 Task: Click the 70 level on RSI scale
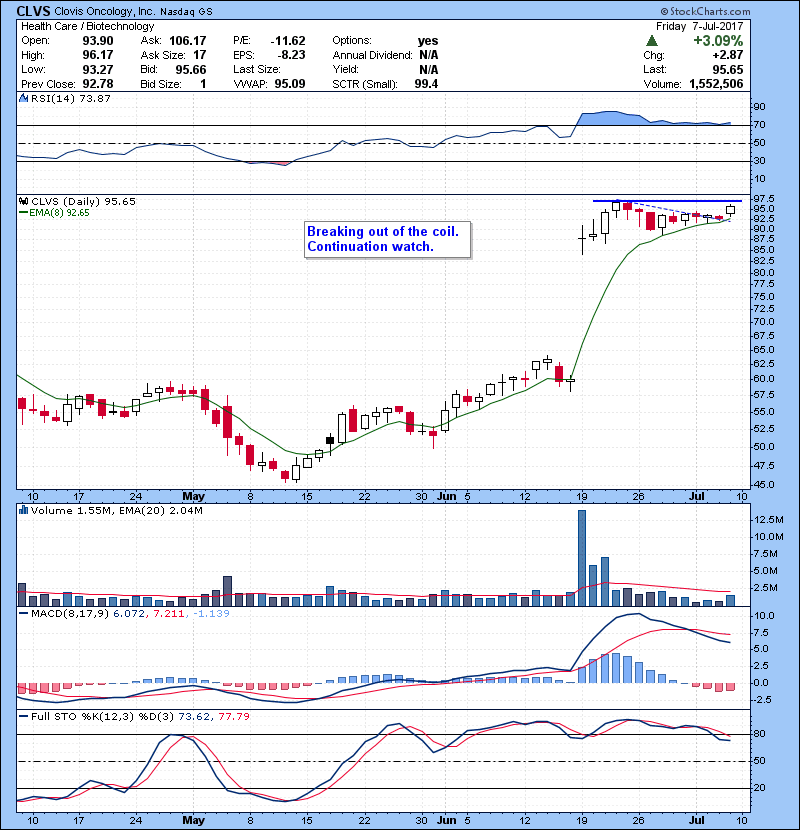[759, 125]
